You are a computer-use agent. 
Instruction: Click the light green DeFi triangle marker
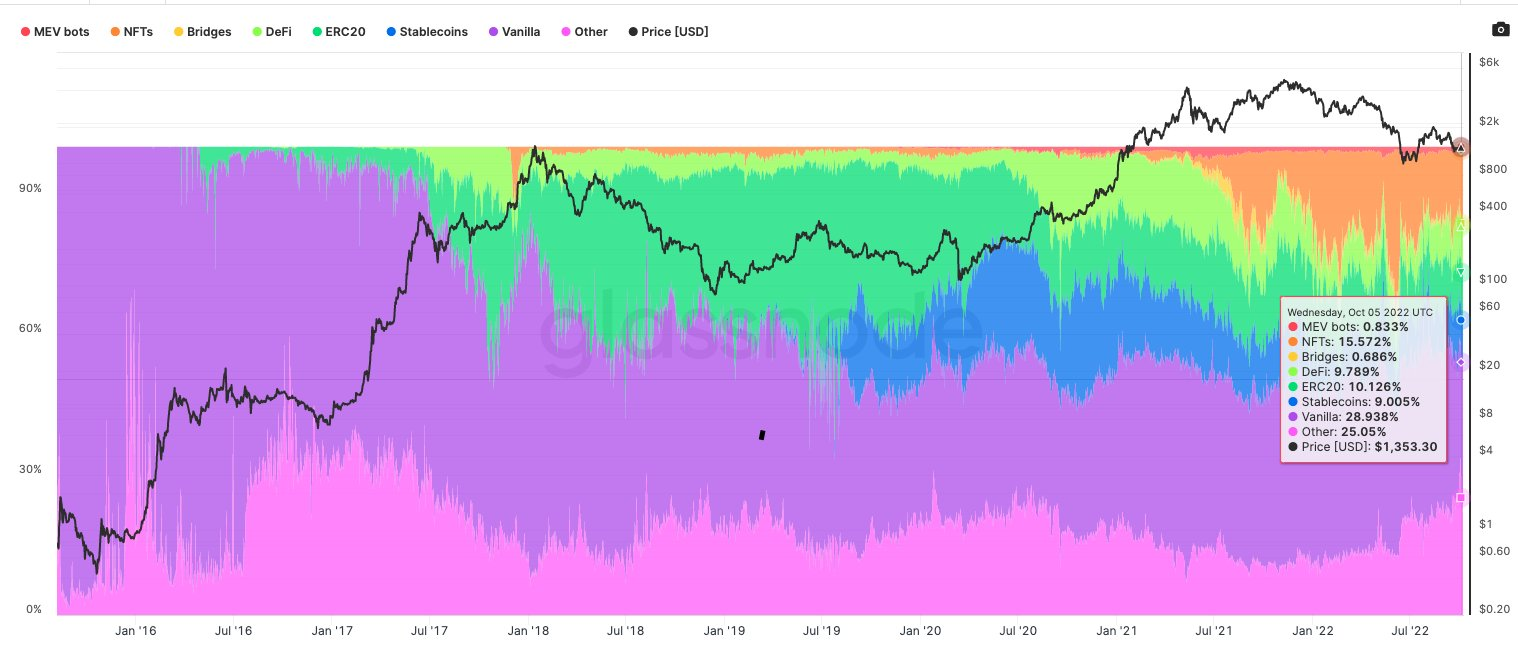coord(1461,226)
